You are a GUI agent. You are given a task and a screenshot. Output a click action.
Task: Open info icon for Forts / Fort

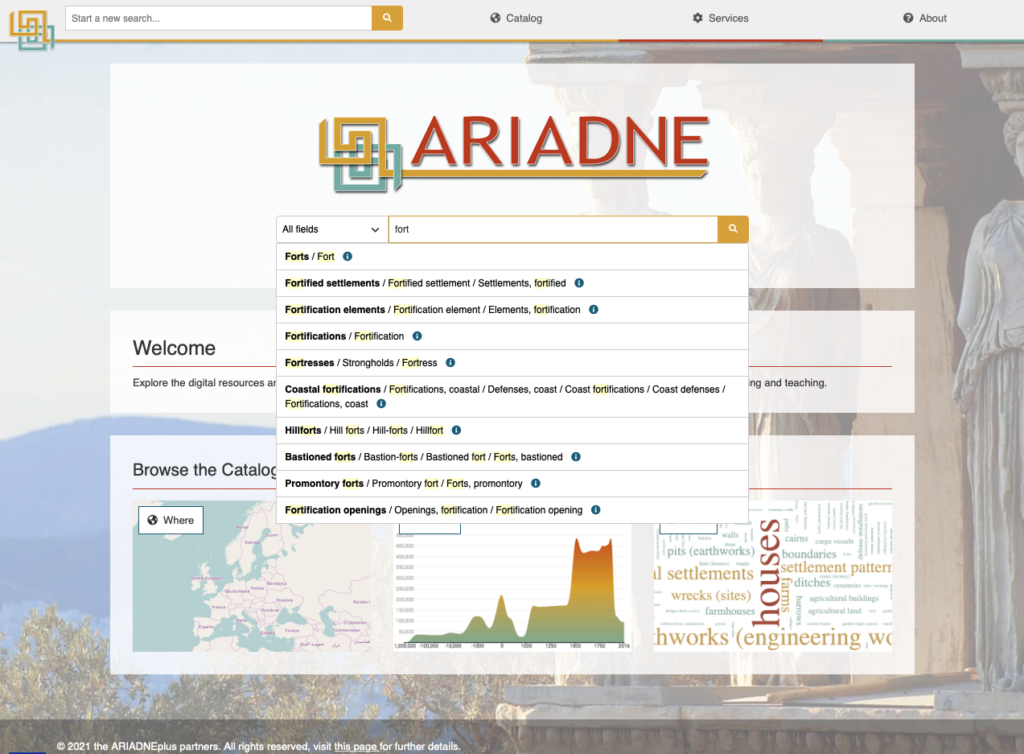click(x=347, y=257)
